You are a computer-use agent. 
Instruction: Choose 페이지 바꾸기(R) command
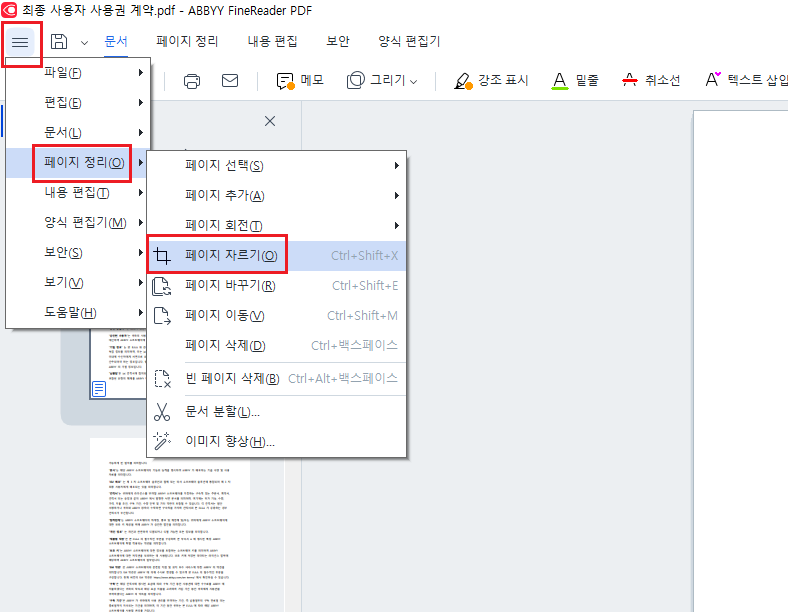coord(276,286)
